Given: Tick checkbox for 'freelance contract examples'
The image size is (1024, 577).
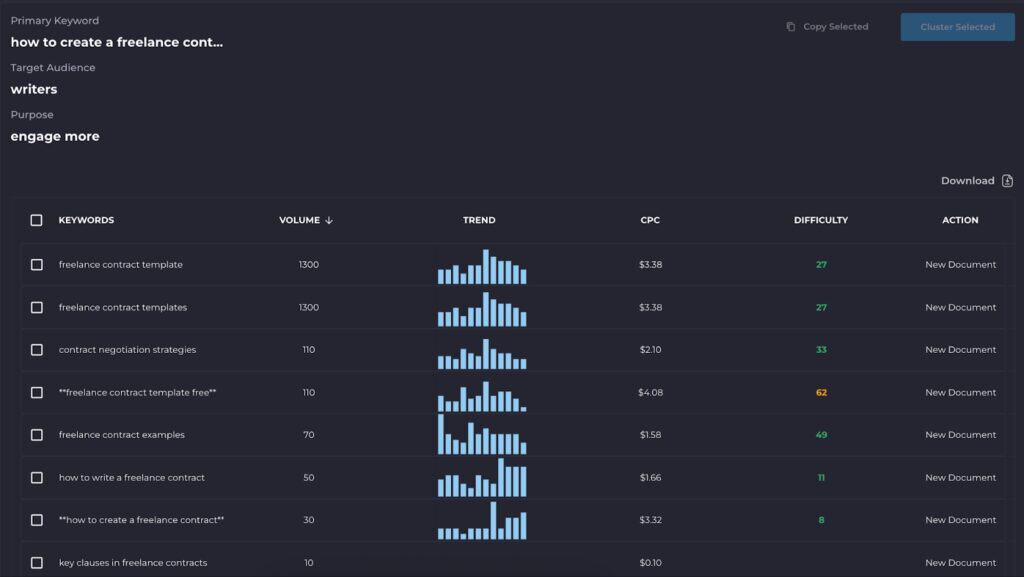Looking at the screenshot, I should [x=37, y=435].
